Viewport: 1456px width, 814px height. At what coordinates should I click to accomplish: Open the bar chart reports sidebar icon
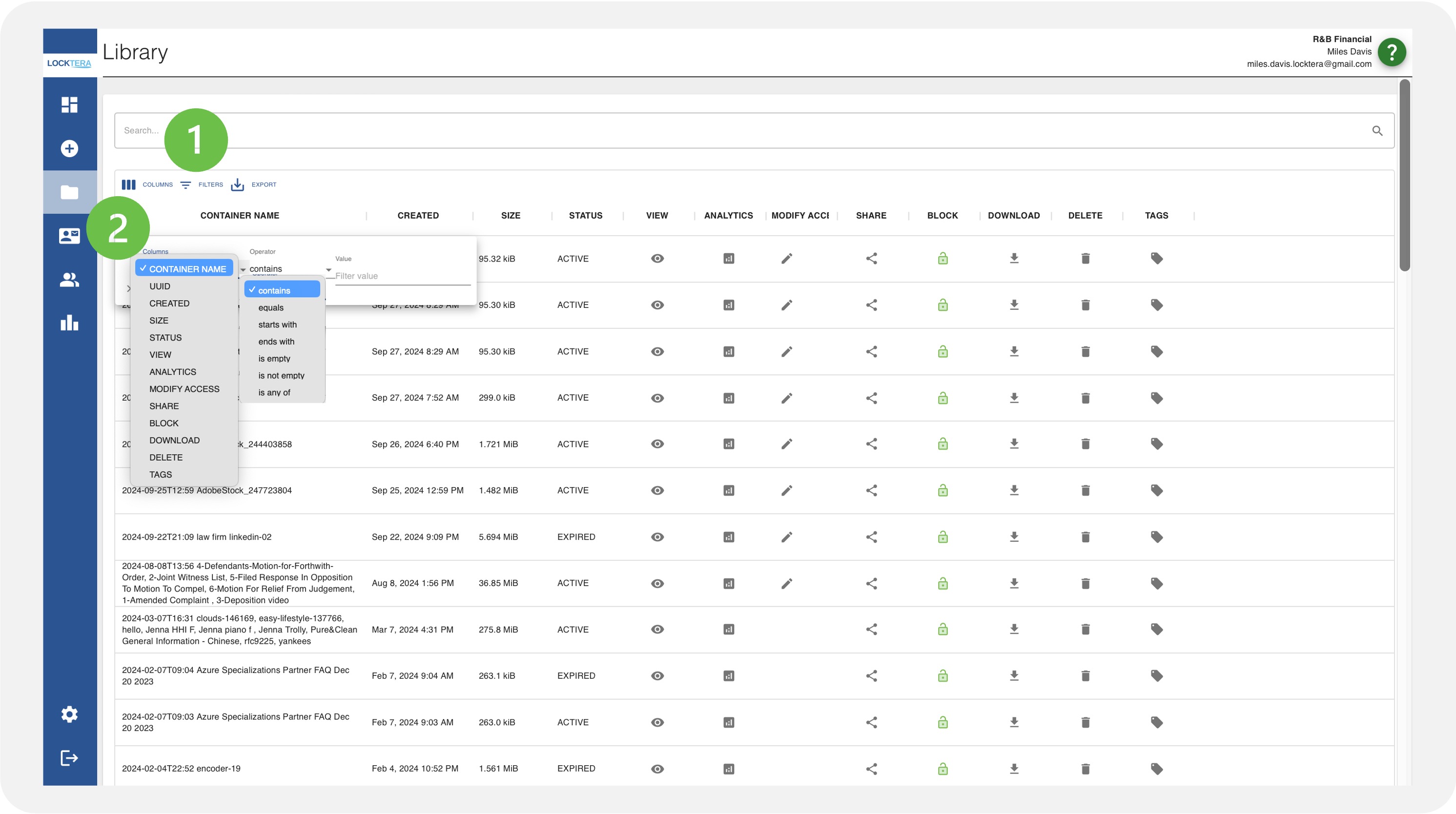(x=69, y=323)
